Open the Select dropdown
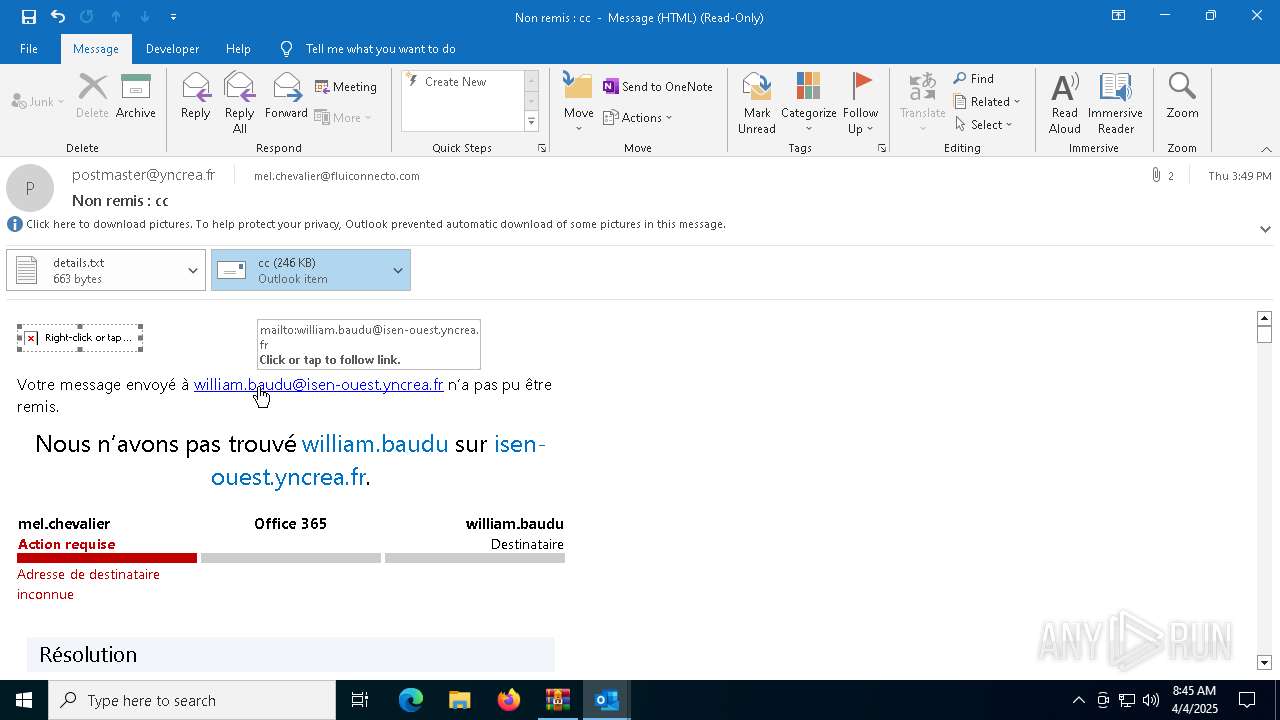Image resolution: width=1280 pixels, height=720 pixels. (x=984, y=125)
